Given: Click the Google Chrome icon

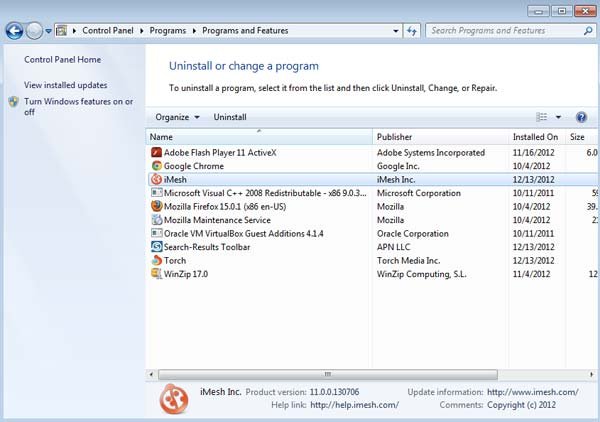Looking at the screenshot, I should pos(156,166).
